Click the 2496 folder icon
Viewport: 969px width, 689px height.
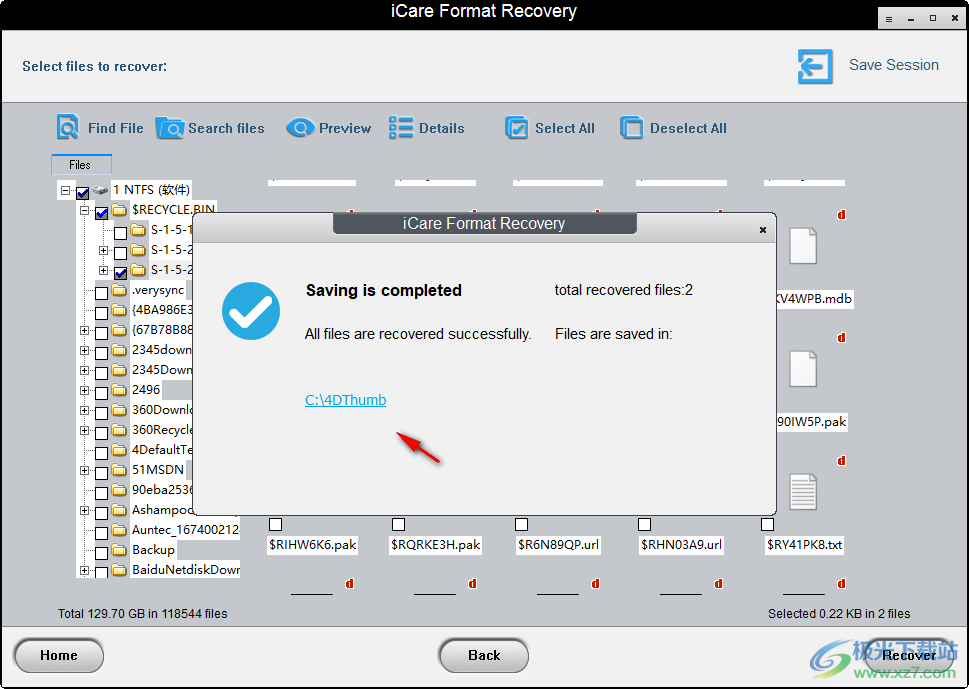[119, 390]
